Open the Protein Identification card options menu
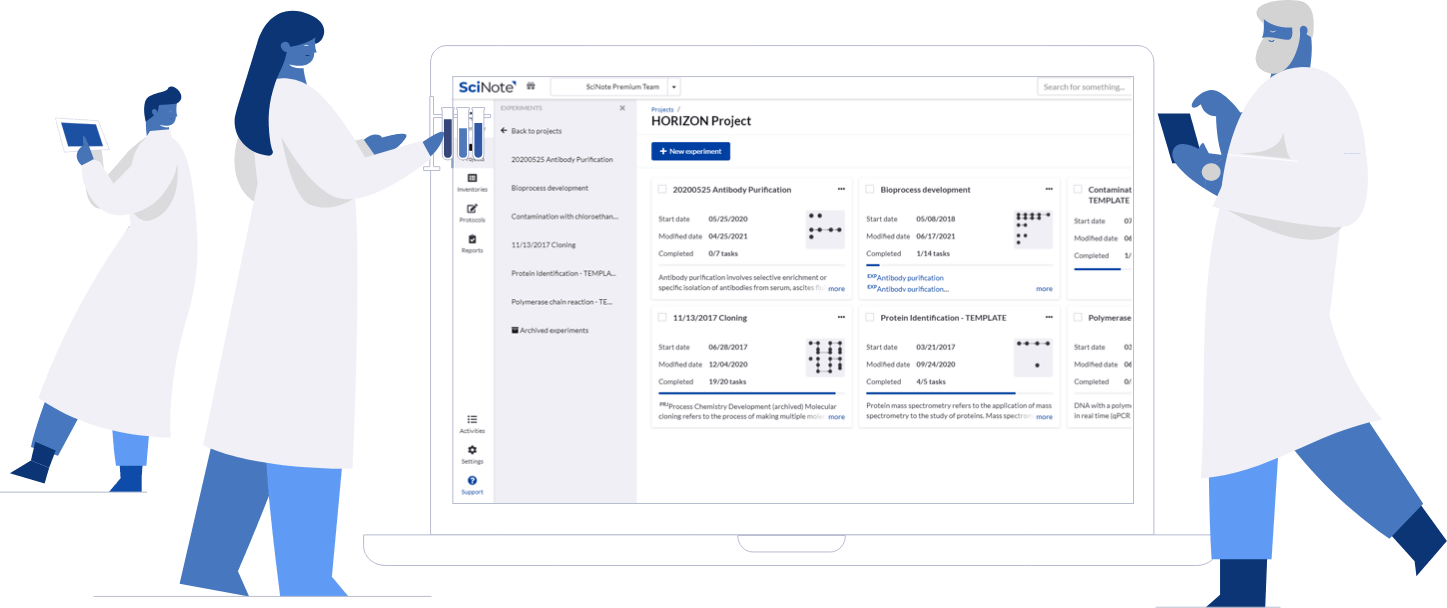The image size is (1447, 608). click(x=1049, y=317)
